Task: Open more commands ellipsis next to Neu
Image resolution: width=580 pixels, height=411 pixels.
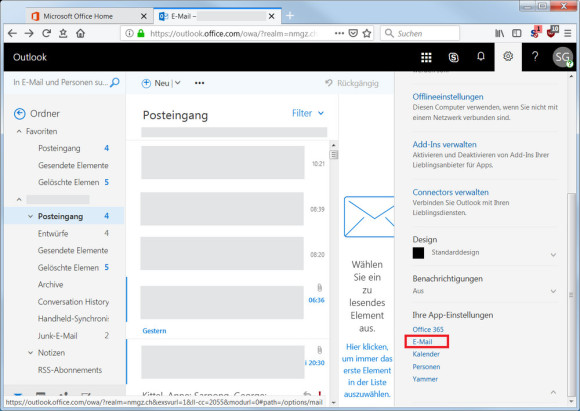Action: point(199,83)
